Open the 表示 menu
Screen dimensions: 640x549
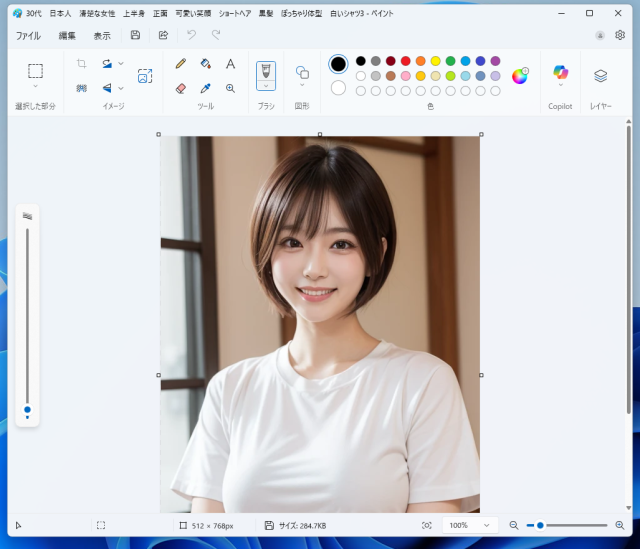102,35
